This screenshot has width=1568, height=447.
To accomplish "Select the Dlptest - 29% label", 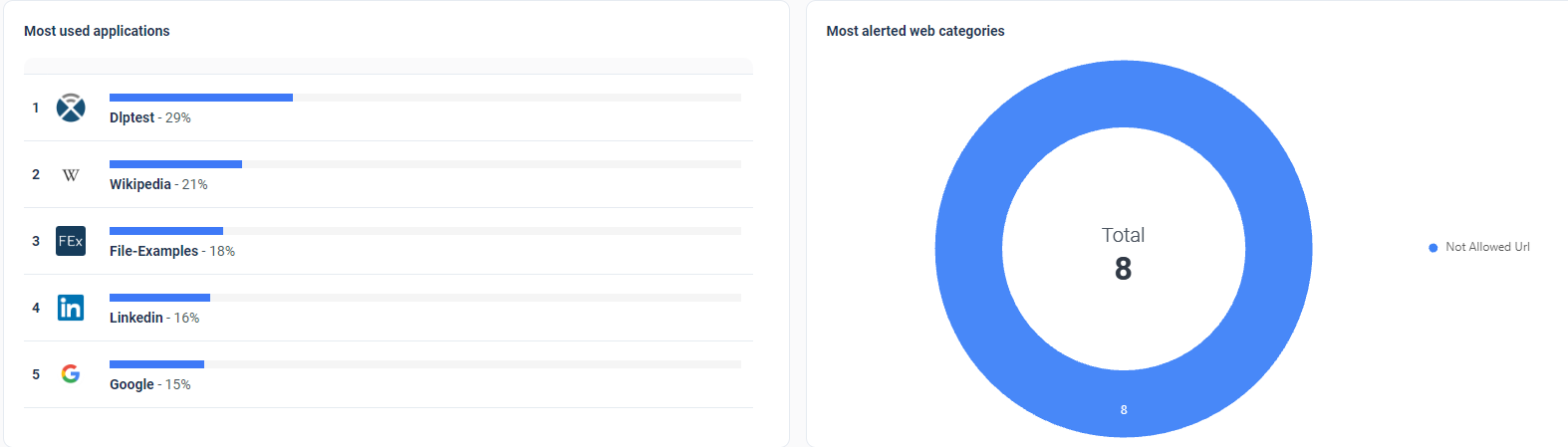I will tap(150, 117).
